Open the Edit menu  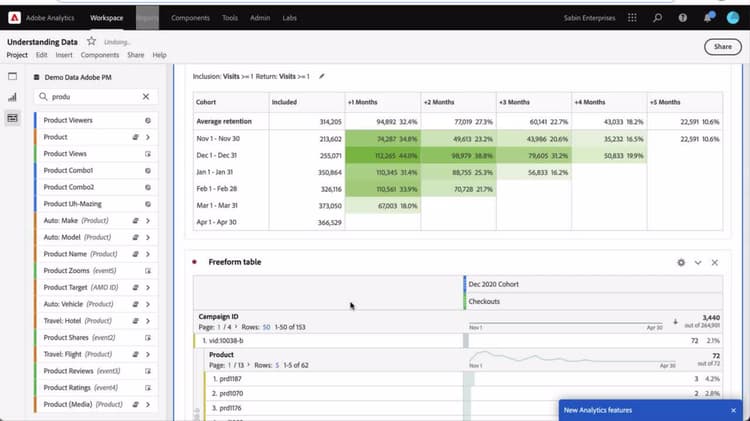coord(42,55)
